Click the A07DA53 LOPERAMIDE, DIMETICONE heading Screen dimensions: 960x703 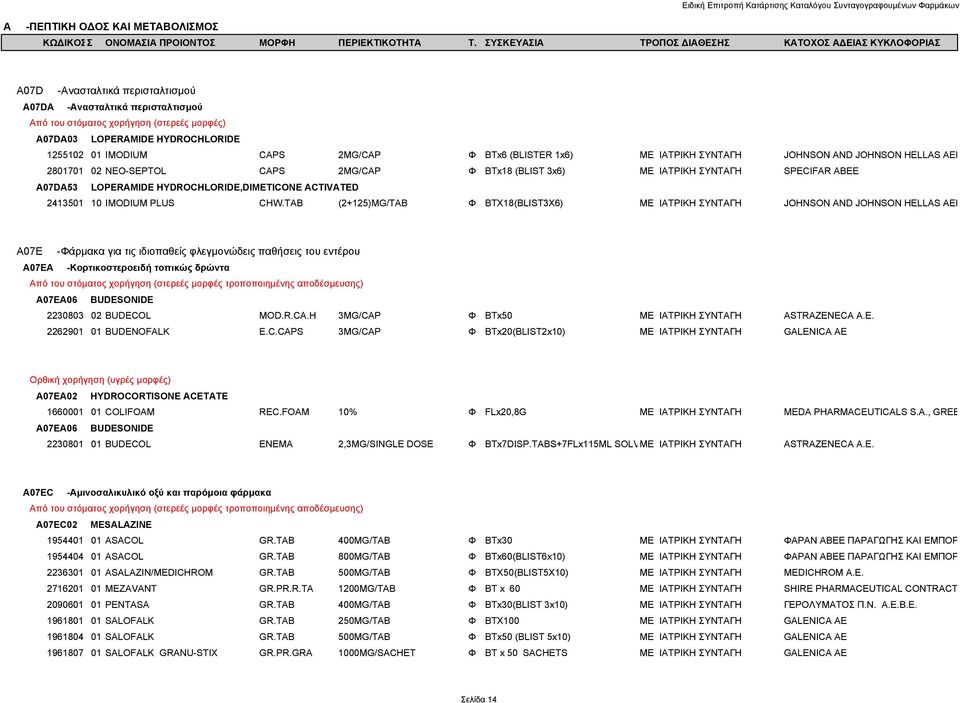[x=197, y=187]
